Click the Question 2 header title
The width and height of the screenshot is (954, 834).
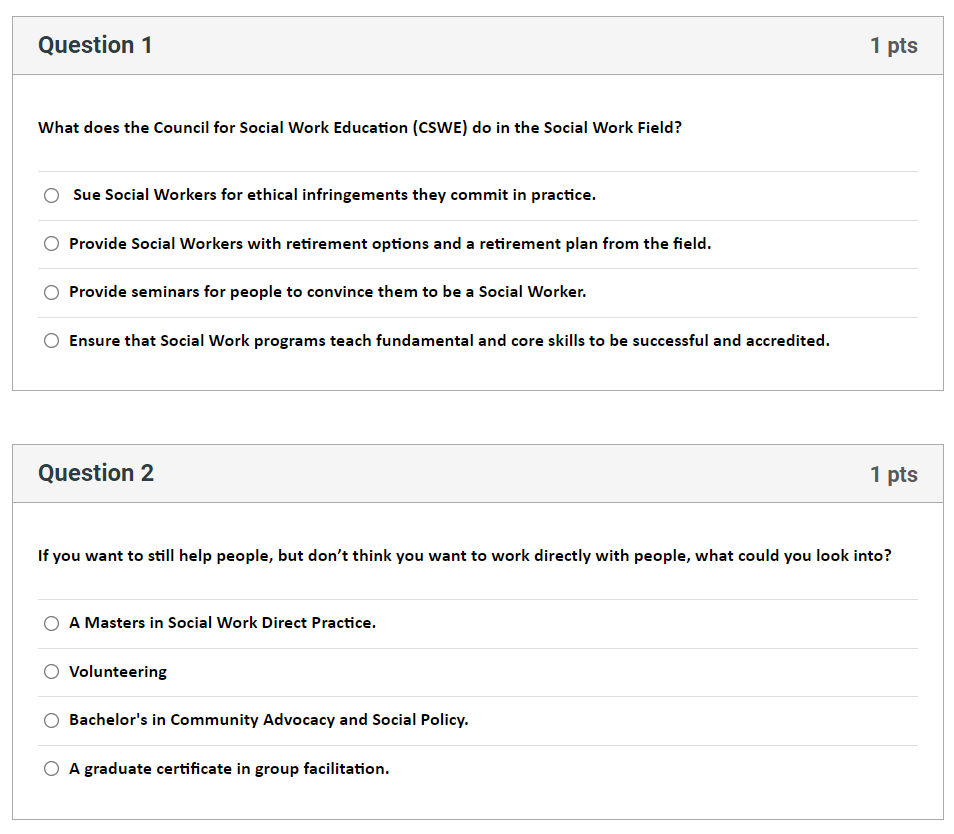click(x=96, y=473)
